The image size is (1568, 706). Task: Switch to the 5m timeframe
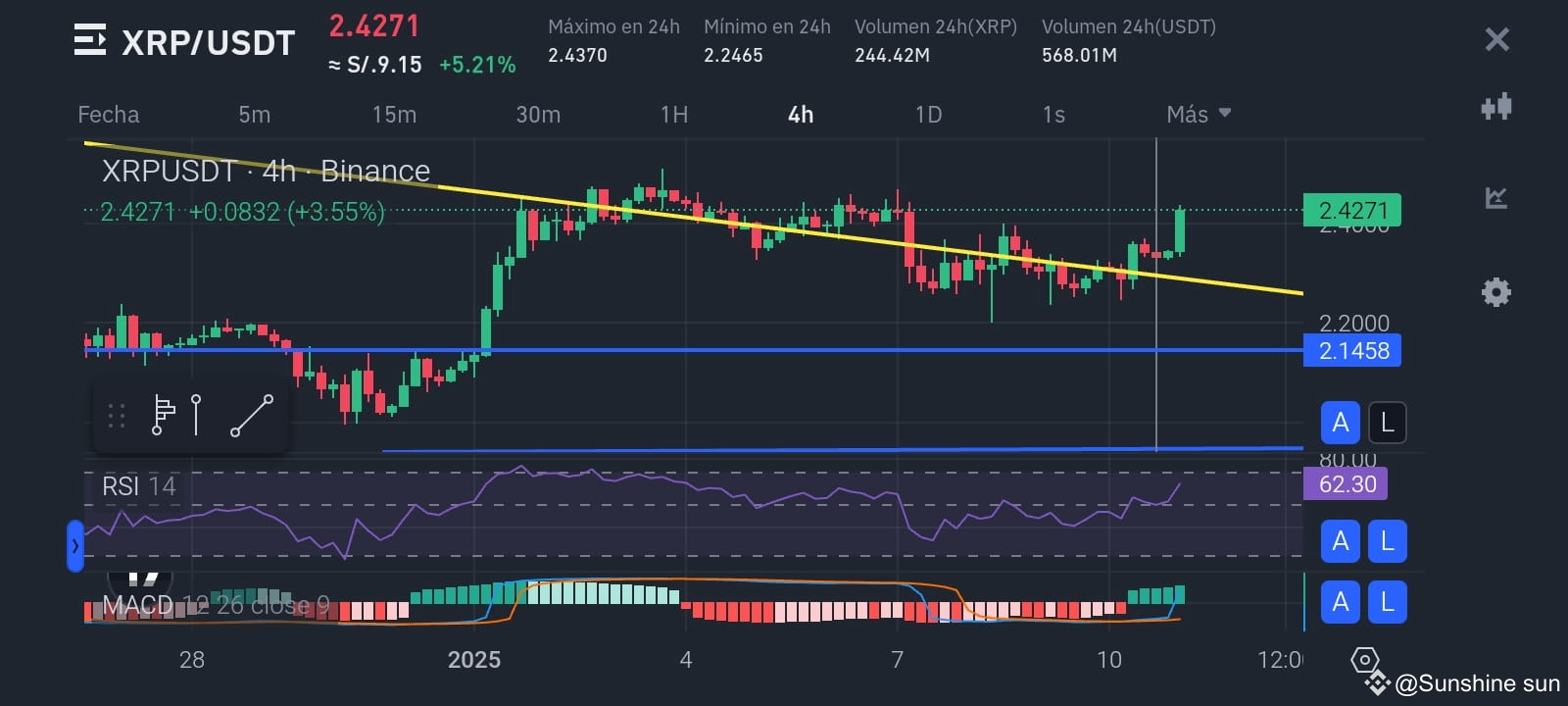[255, 115]
